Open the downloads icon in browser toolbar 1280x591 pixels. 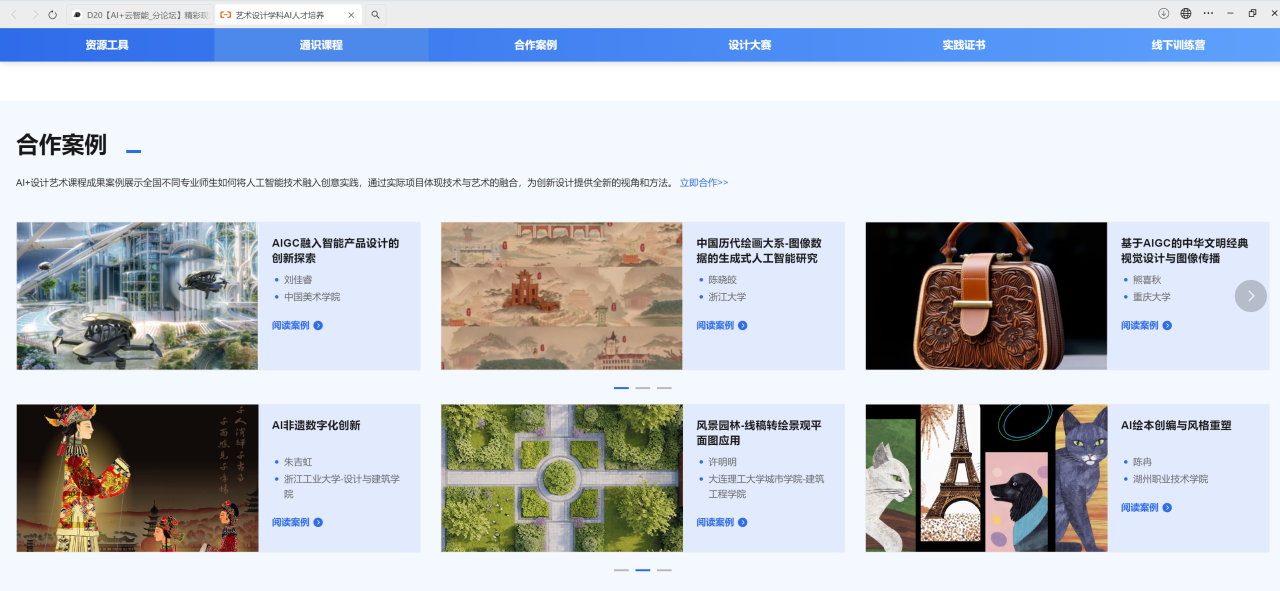[x=1163, y=14]
